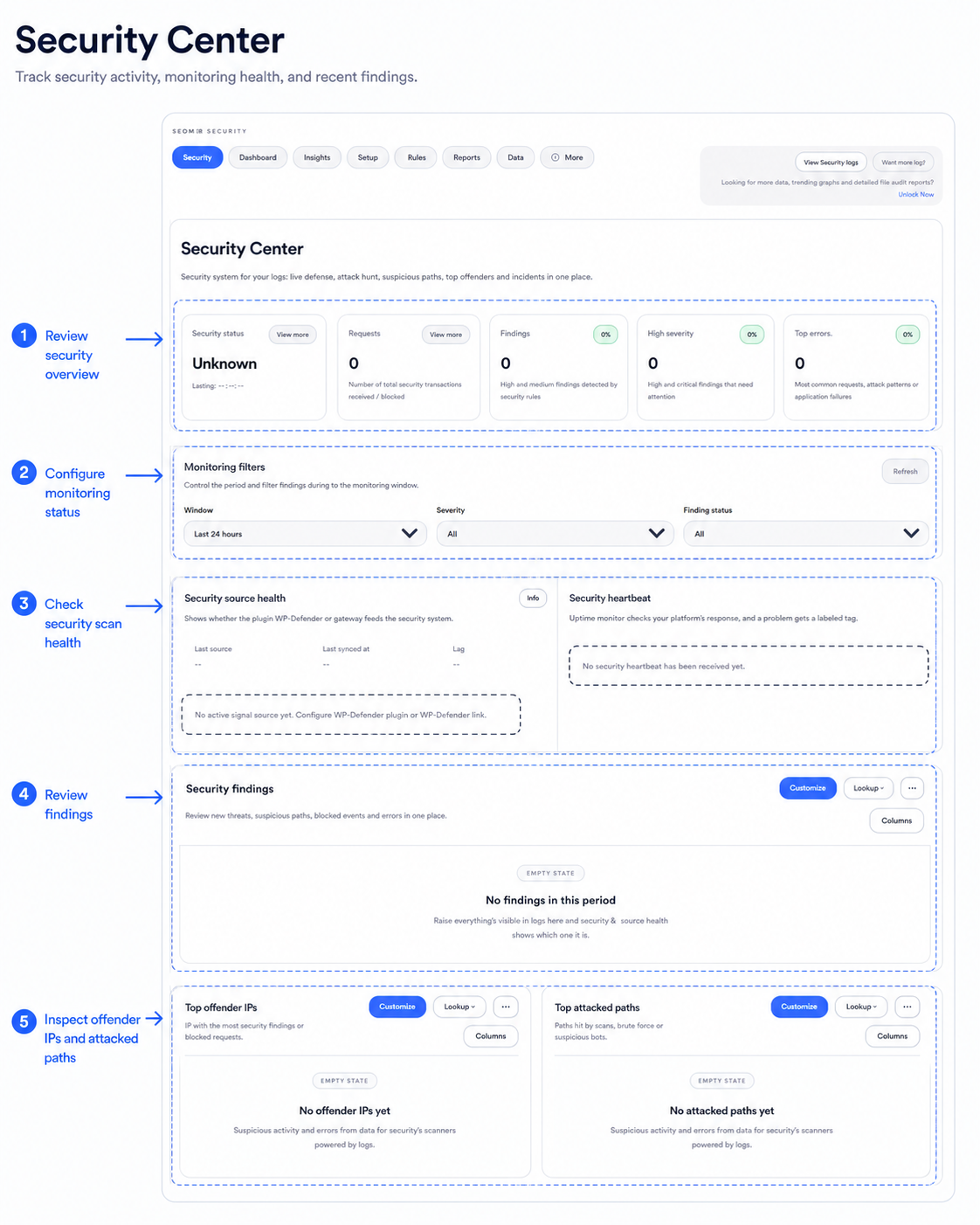Open Lookup dropdown for Top attacked paths
Viewport: 980px width, 1225px height.
click(x=861, y=1007)
